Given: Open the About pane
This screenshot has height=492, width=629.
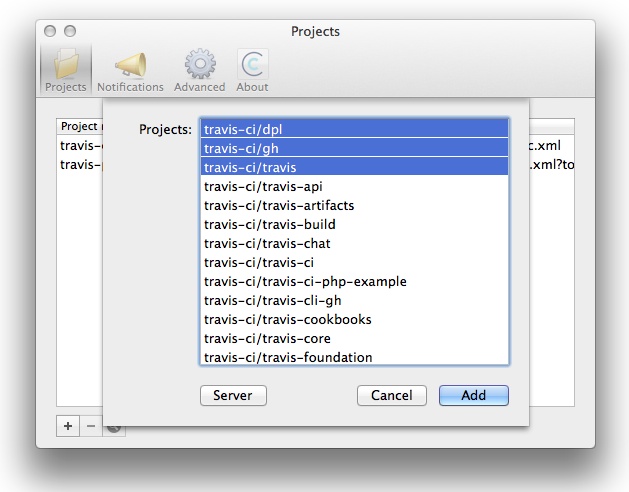Looking at the screenshot, I should pos(252,70).
